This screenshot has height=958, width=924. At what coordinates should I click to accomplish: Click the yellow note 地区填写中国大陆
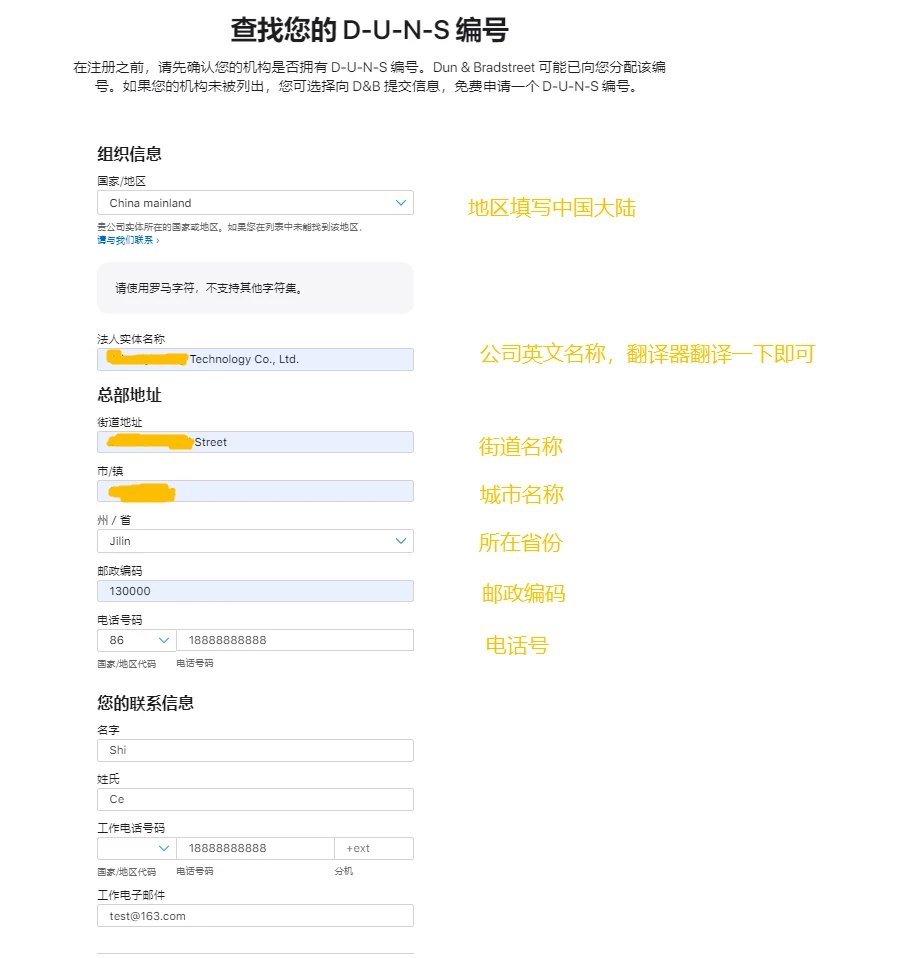pos(551,208)
